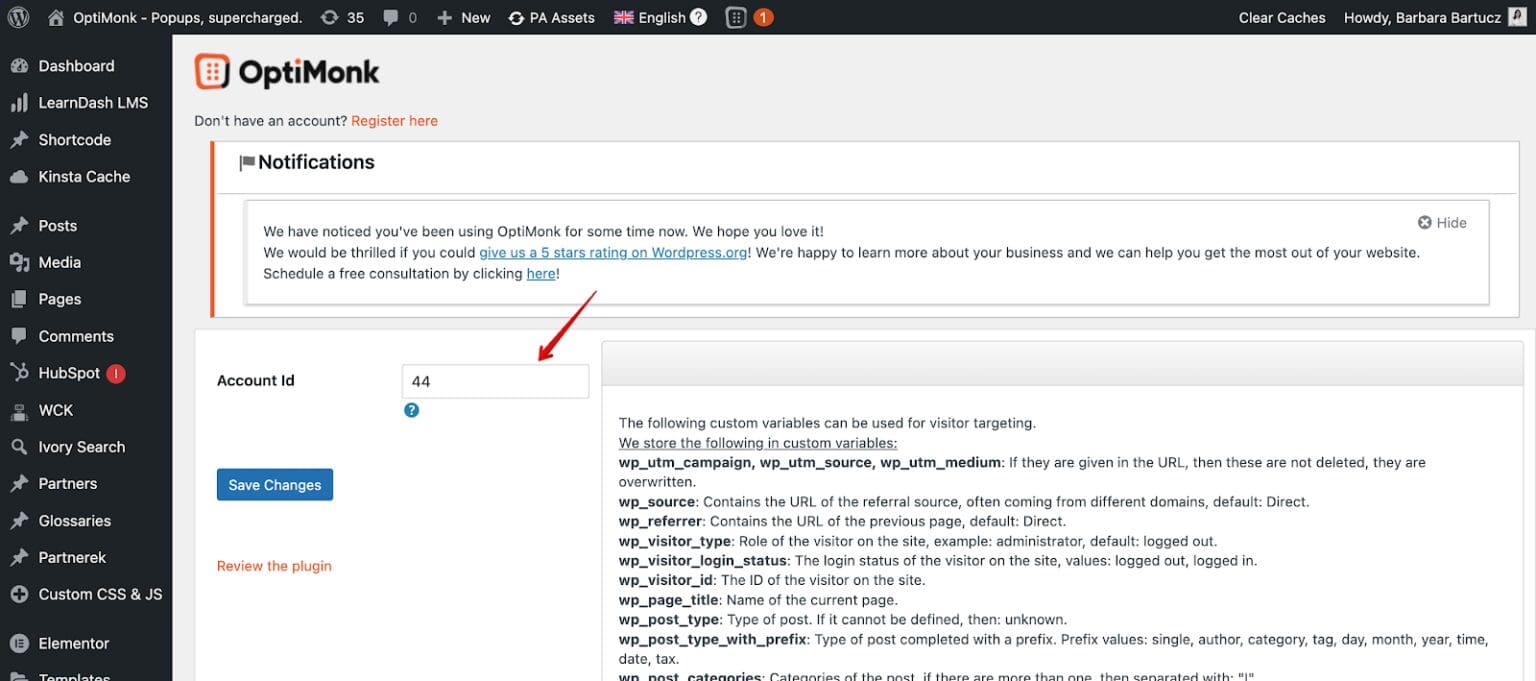Viewport: 1536px width, 681px height.
Task: Click the Save Changes button
Action: [275, 485]
